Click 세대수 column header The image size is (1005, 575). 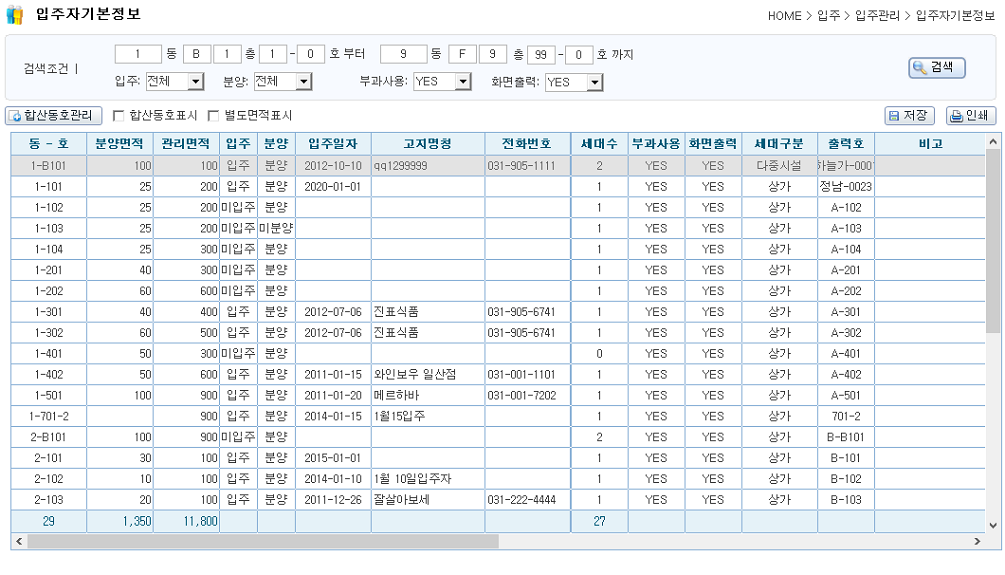click(599, 144)
